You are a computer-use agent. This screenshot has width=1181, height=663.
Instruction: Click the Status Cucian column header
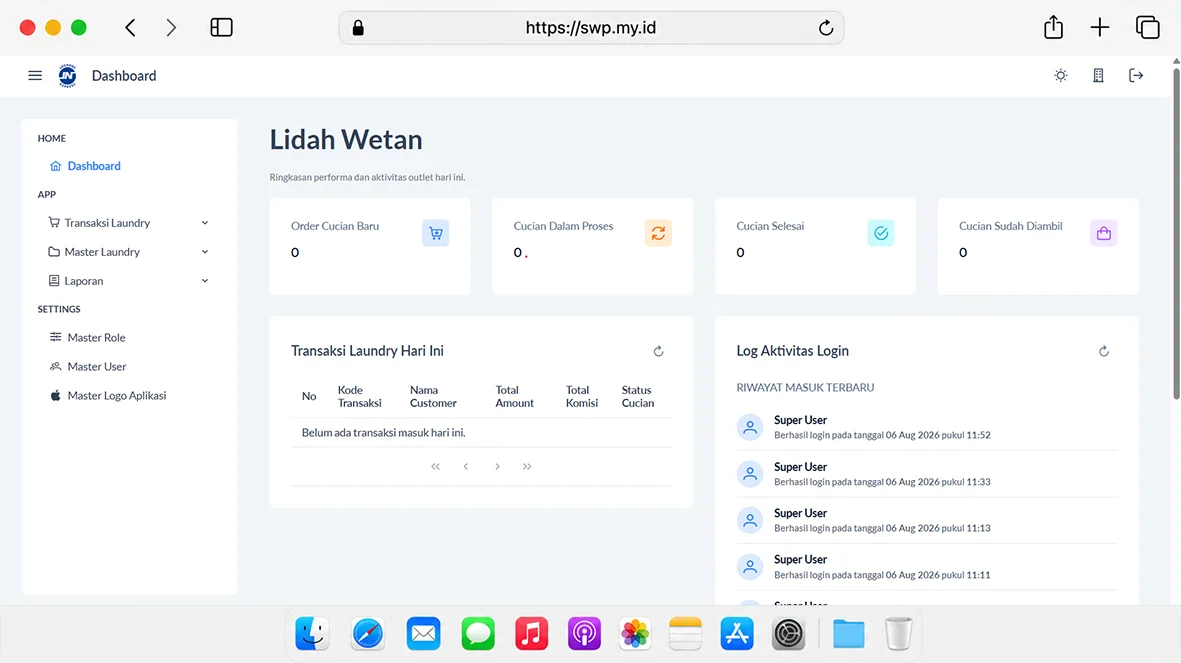(x=638, y=396)
